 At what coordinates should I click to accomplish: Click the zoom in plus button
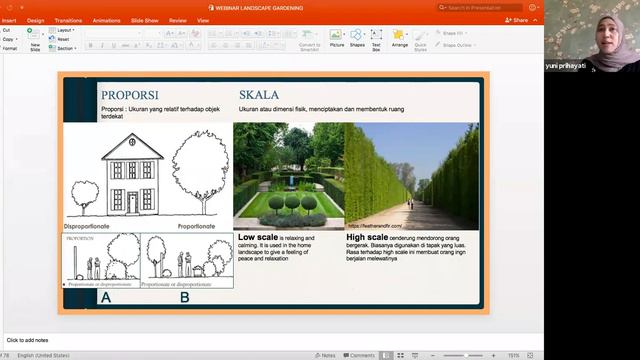click(x=493, y=356)
